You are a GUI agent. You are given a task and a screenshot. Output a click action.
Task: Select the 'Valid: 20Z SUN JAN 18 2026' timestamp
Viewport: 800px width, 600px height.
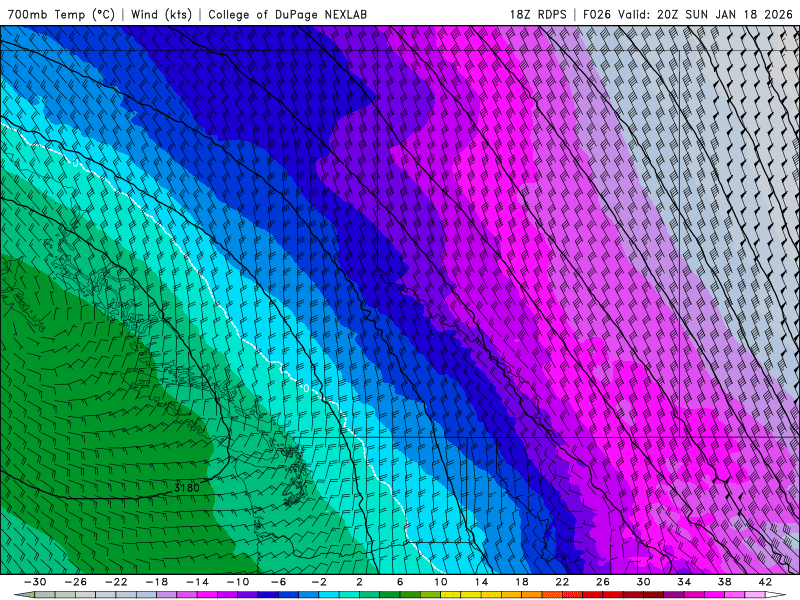click(x=706, y=14)
